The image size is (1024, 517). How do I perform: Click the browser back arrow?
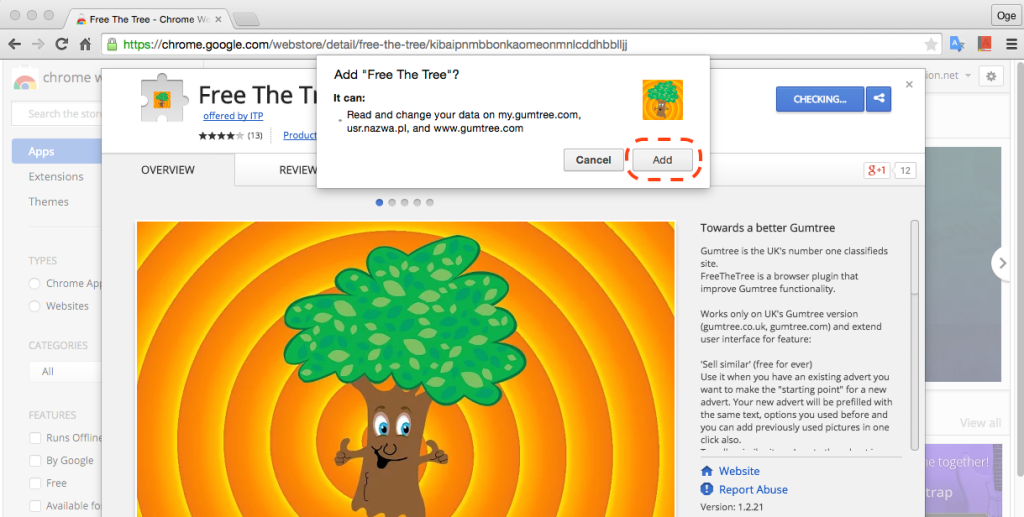[14, 44]
